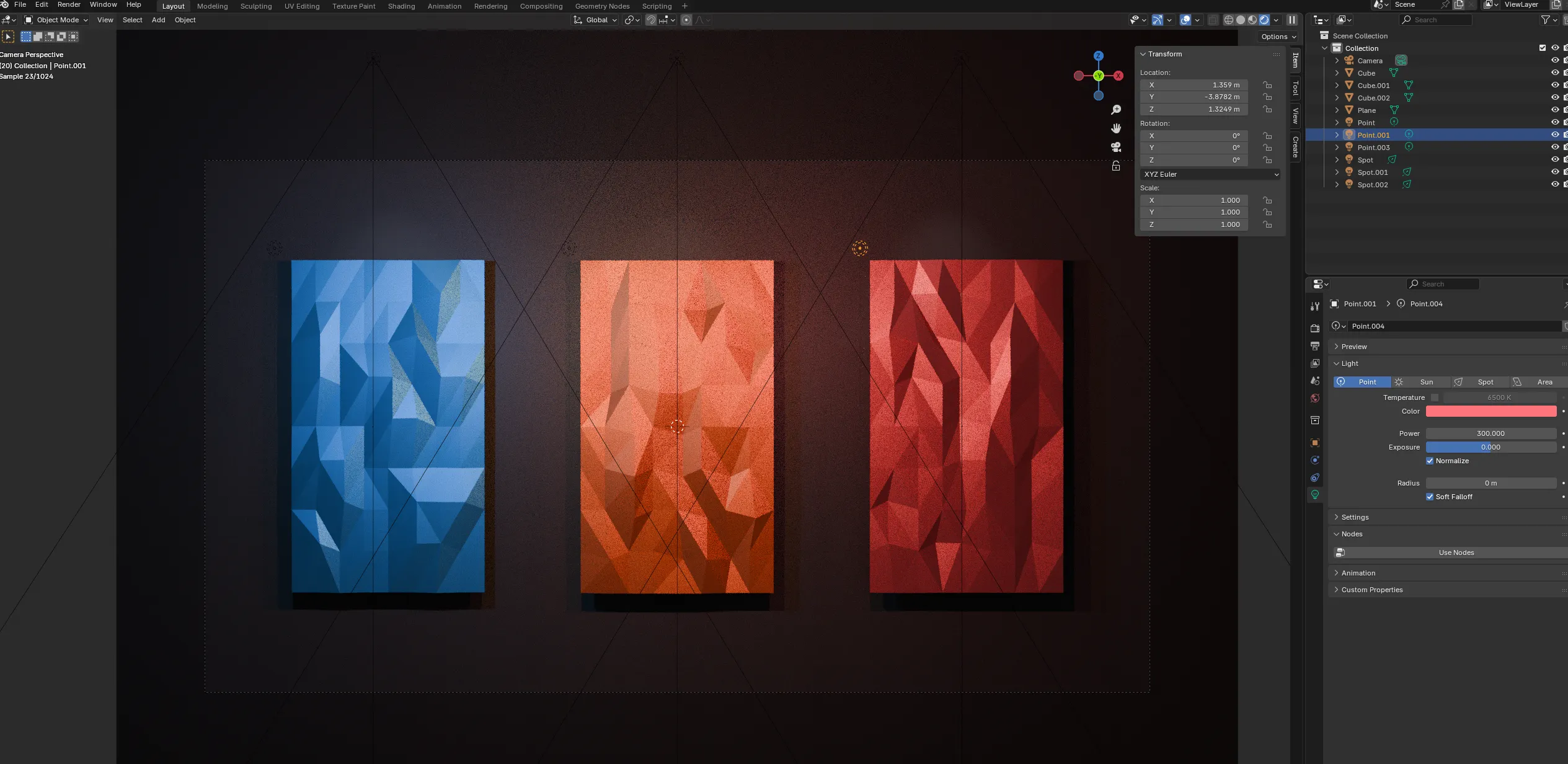Open the light Data properties tab
This screenshot has width=1568, height=764.
pos(1314,495)
